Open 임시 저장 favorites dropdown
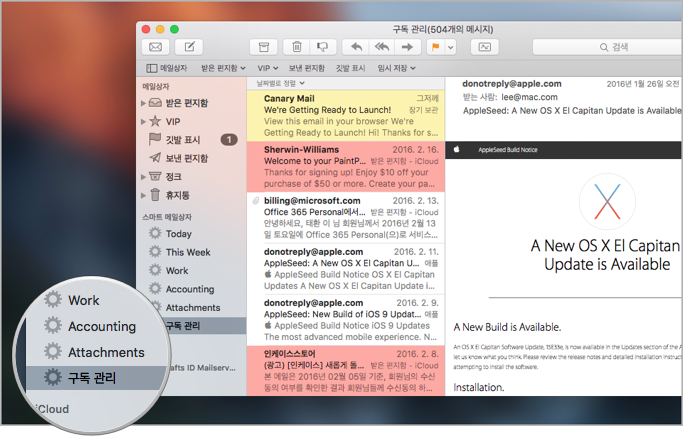The height and width of the screenshot is (436, 683). click(396, 68)
